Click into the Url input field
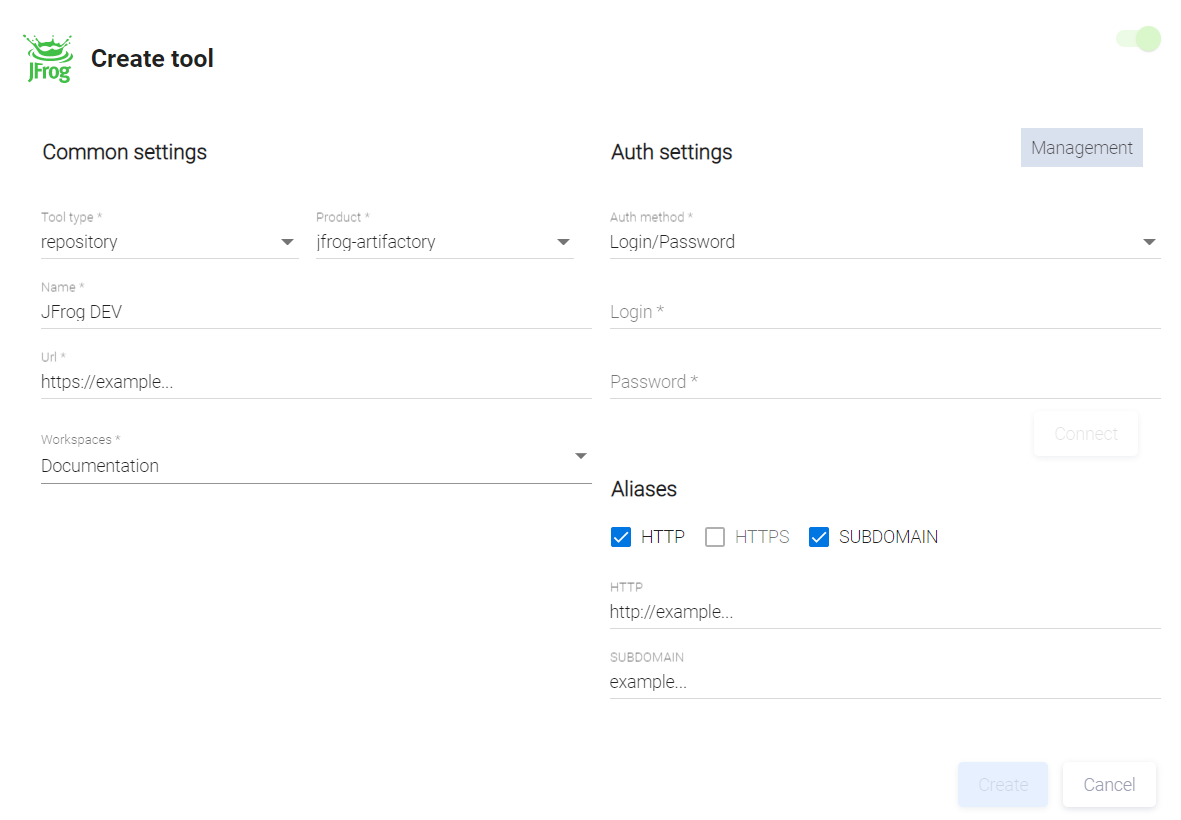 point(315,382)
